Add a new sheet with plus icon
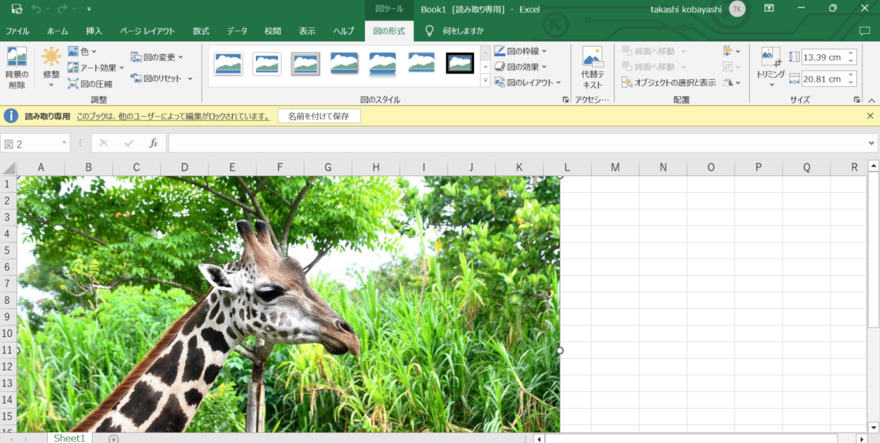The width and height of the screenshot is (880, 443). (114, 438)
